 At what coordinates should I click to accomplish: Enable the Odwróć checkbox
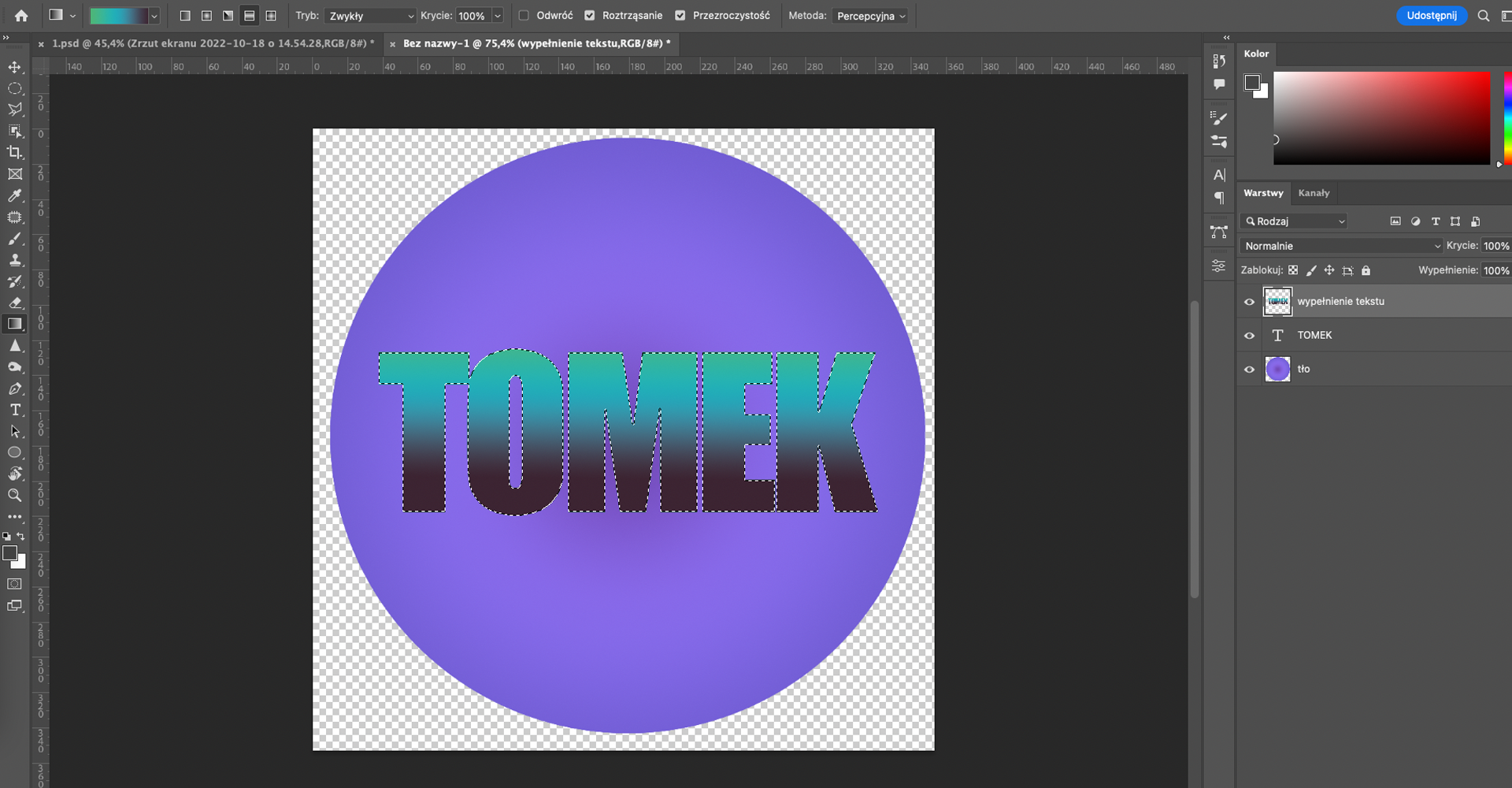(x=524, y=16)
